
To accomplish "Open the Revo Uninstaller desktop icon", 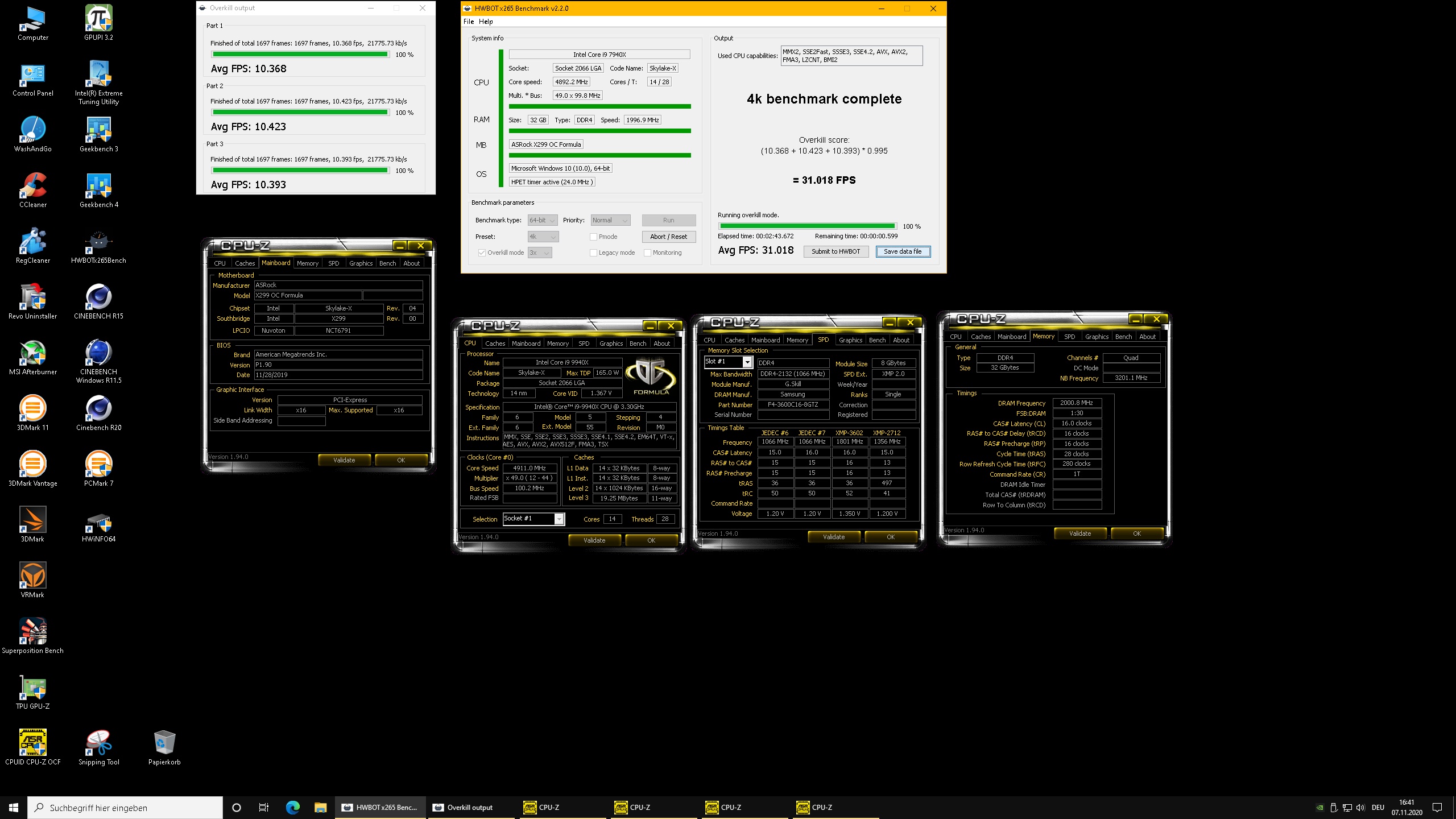I will coord(32,301).
